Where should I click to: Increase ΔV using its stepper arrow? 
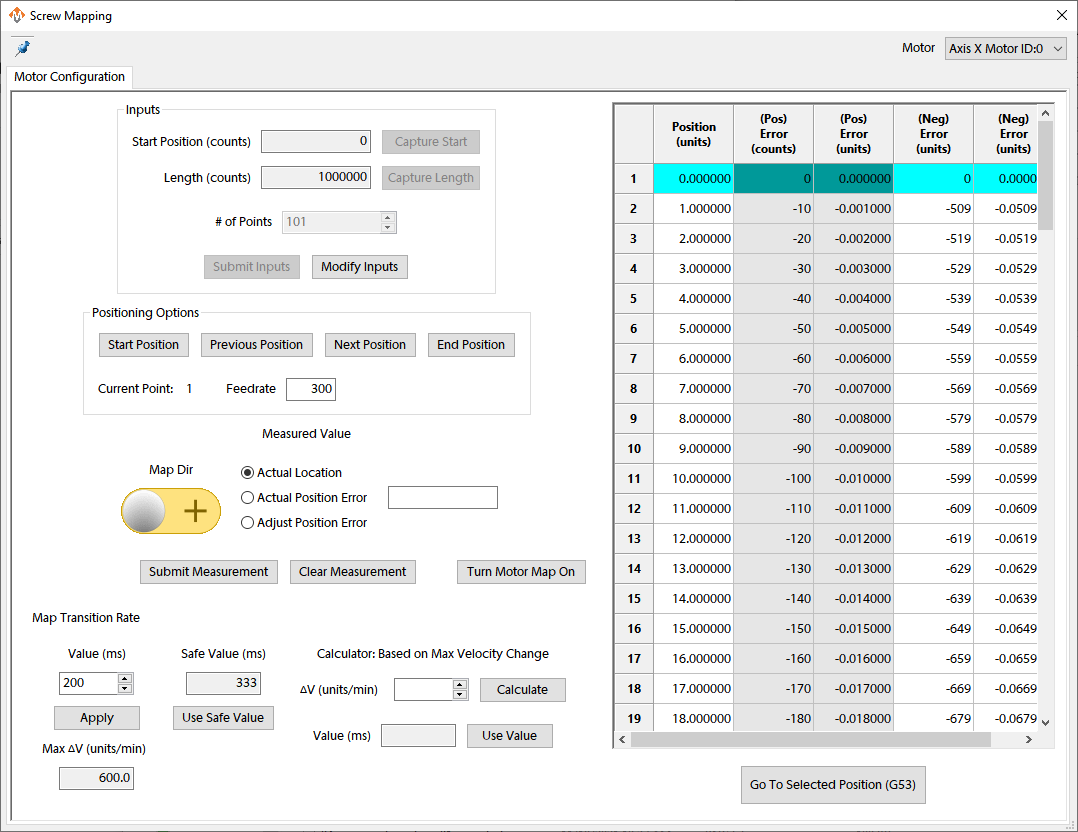click(x=457, y=684)
